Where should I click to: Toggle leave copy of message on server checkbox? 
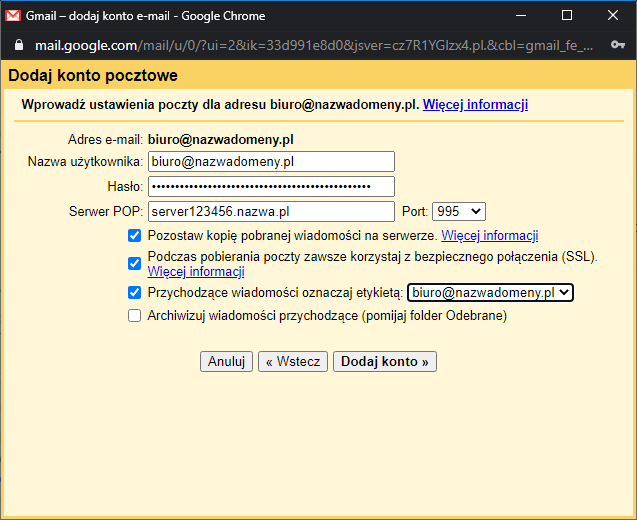[134, 236]
